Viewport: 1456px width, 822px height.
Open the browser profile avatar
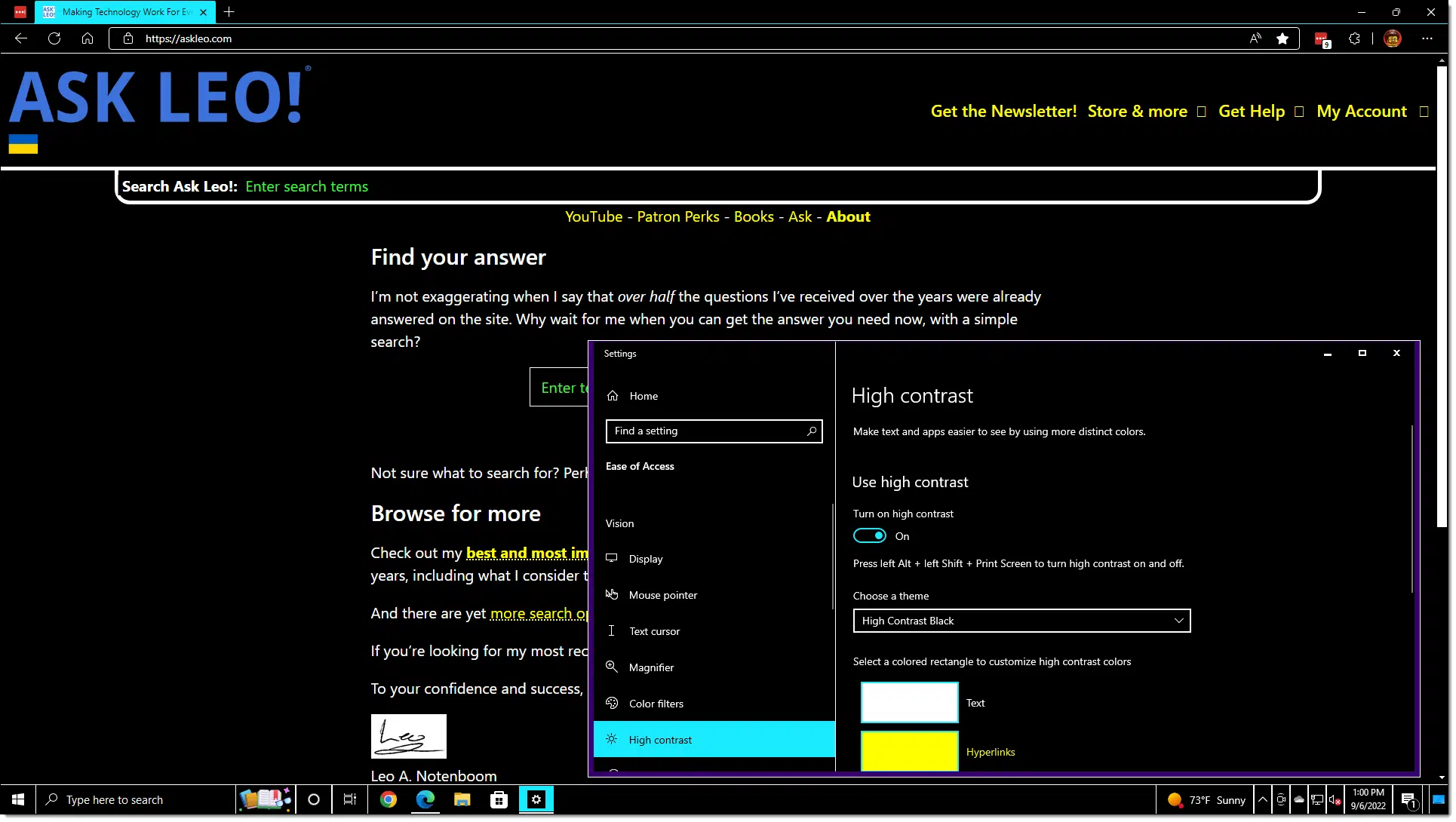tap(1393, 38)
